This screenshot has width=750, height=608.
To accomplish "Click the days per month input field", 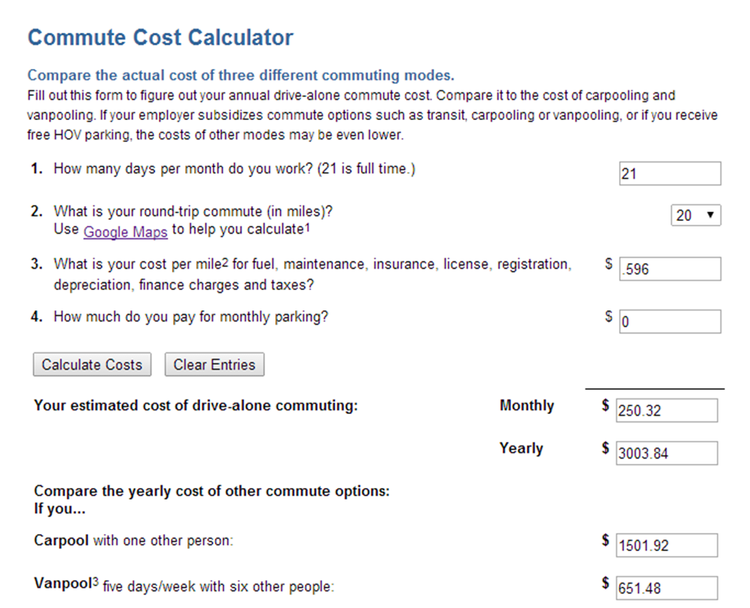I will click(669, 174).
